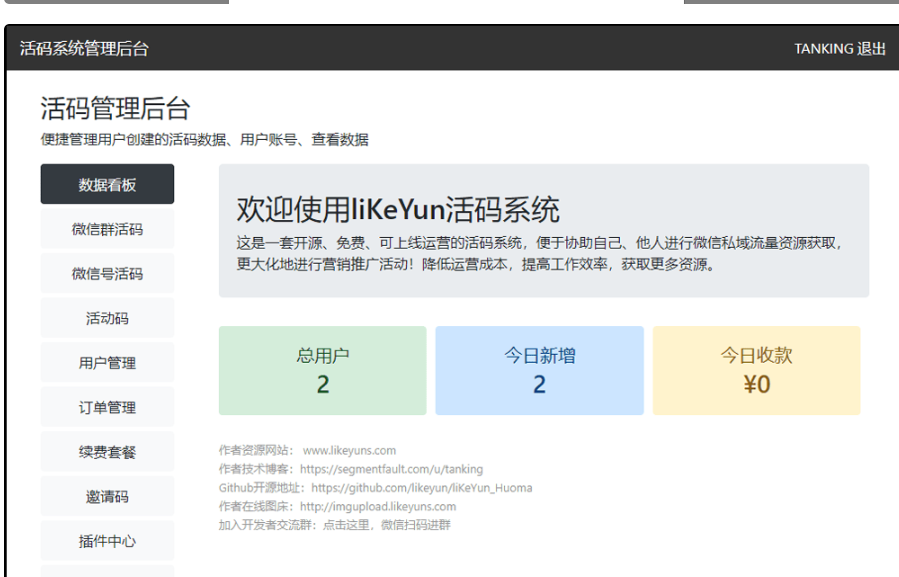
Task: Click the TANKING username in the header
Action: coord(824,48)
